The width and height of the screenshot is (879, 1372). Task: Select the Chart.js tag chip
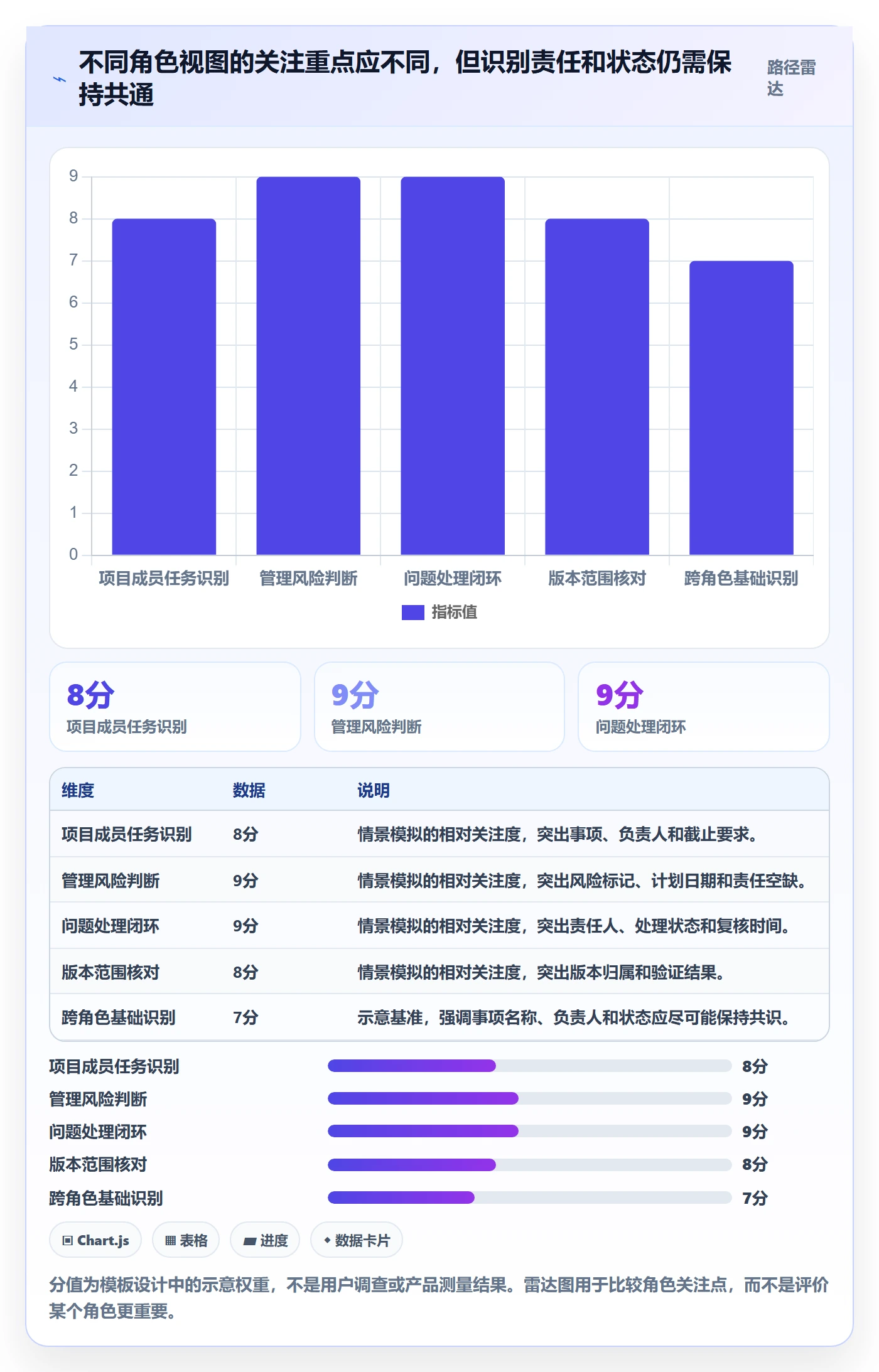[x=95, y=1240]
